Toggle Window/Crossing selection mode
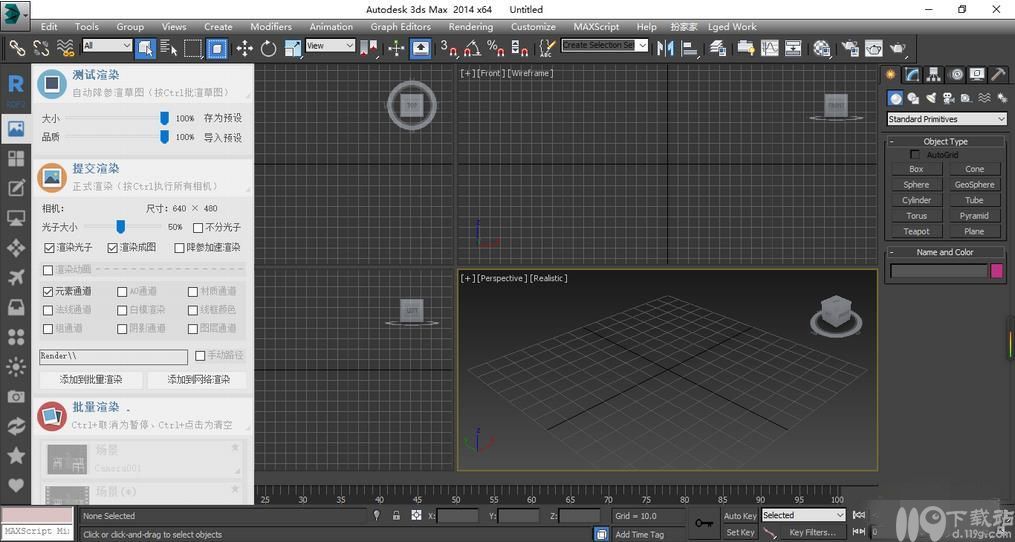This screenshot has height=542, width=1015. [218, 47]
